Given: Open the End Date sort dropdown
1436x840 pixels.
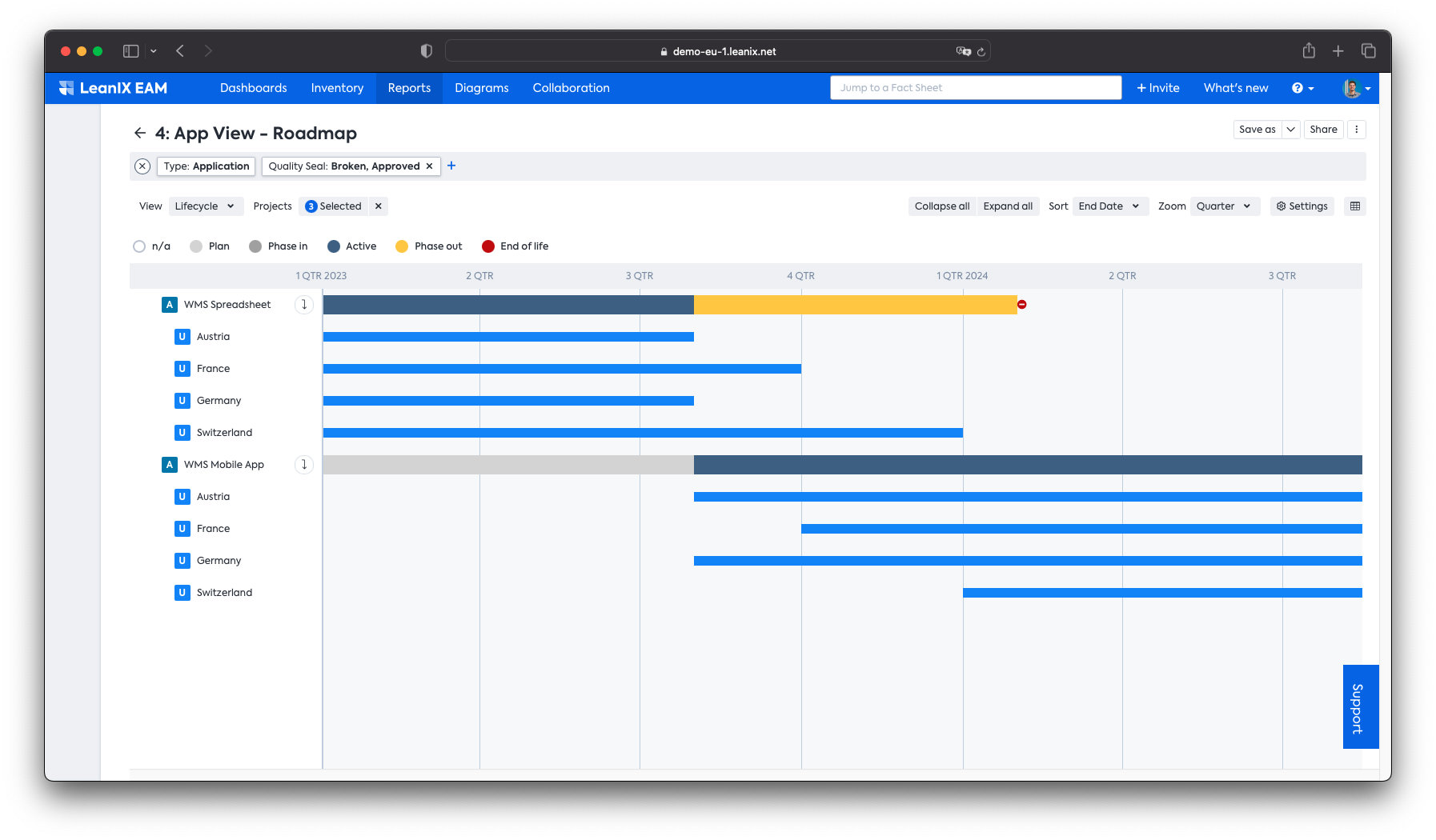Looking at the screenshot, I should (1111, 206).
